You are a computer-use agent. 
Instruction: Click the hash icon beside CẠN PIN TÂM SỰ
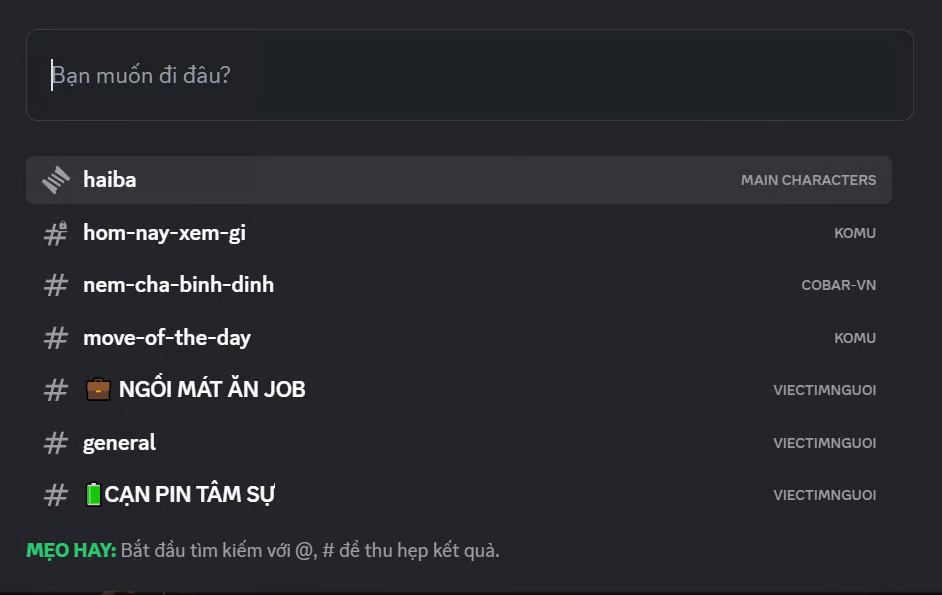click(x=56, y=495)
